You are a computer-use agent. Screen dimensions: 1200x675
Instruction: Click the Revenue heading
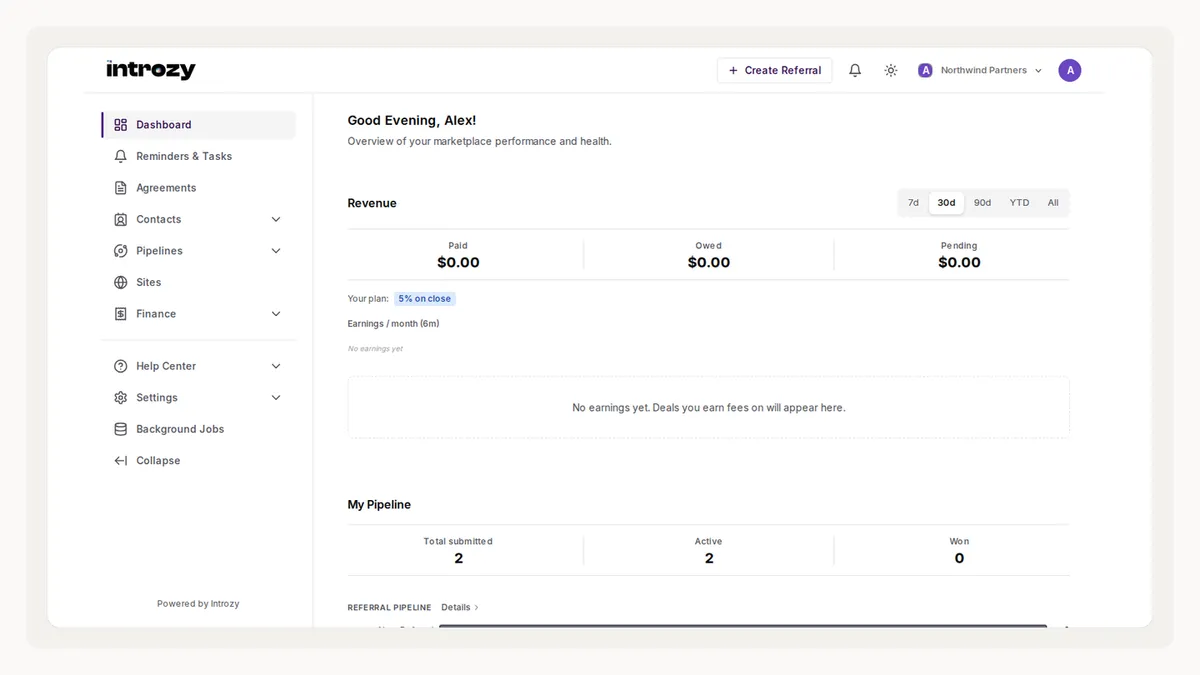[372, 203]
